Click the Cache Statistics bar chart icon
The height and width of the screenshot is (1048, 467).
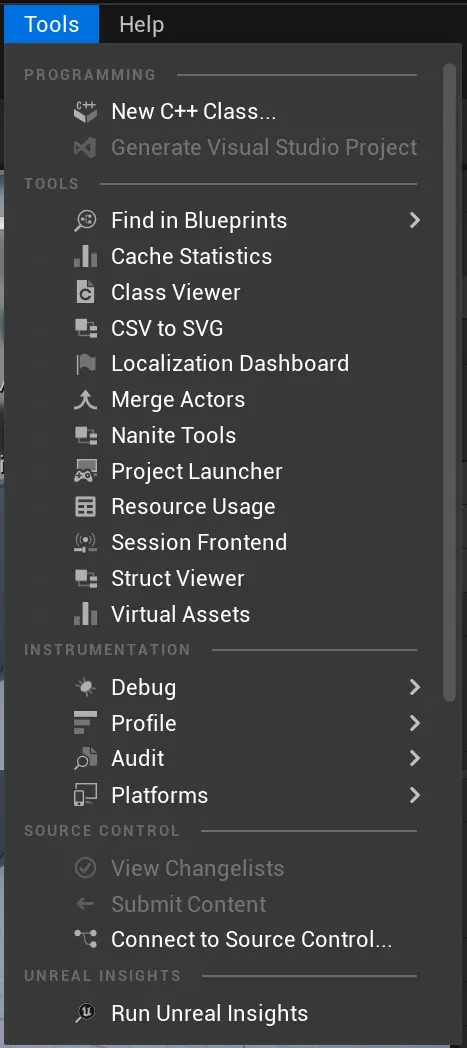(86, 257)
